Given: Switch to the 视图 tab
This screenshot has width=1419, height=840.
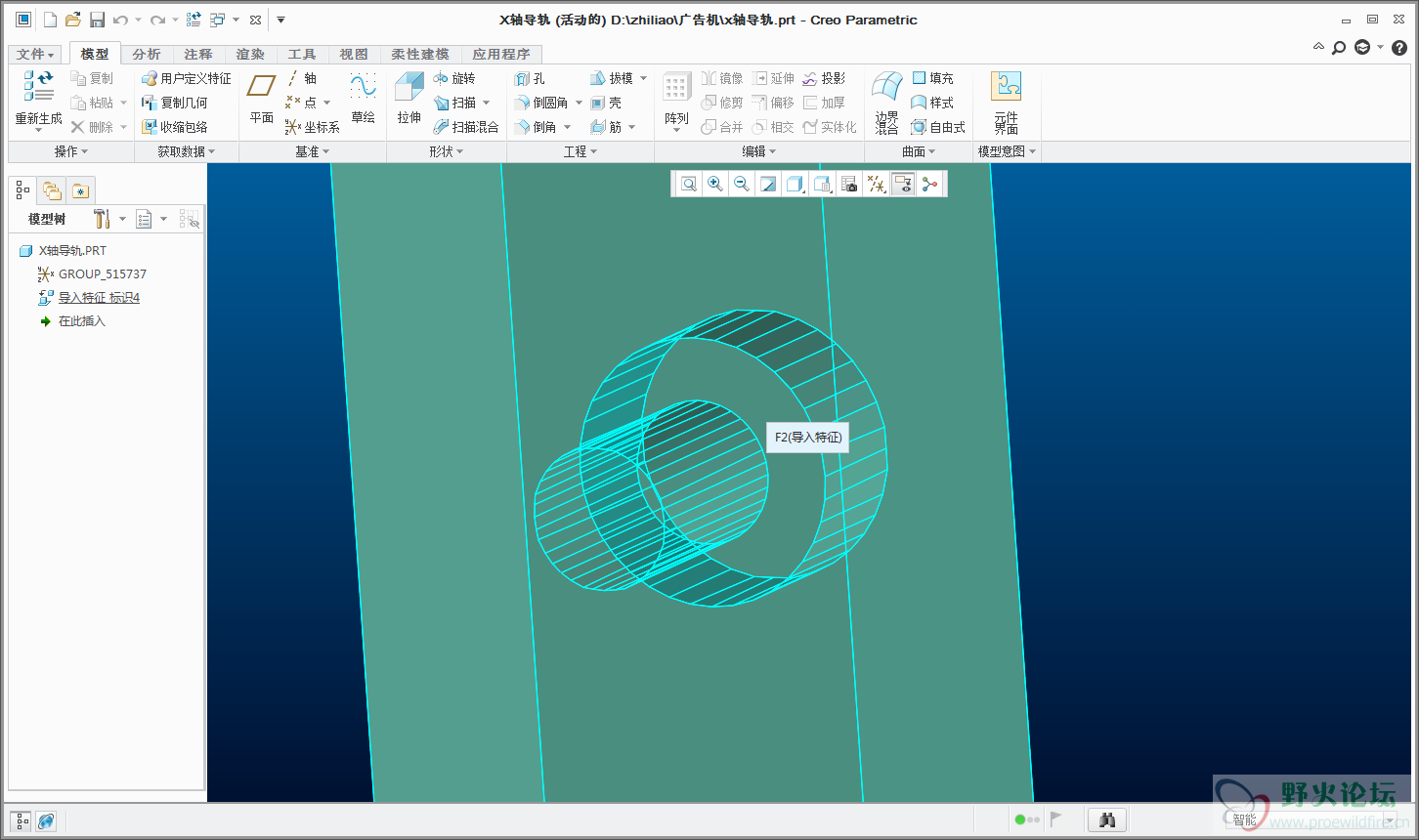Looking at the screenshot, I should point(354,55).
